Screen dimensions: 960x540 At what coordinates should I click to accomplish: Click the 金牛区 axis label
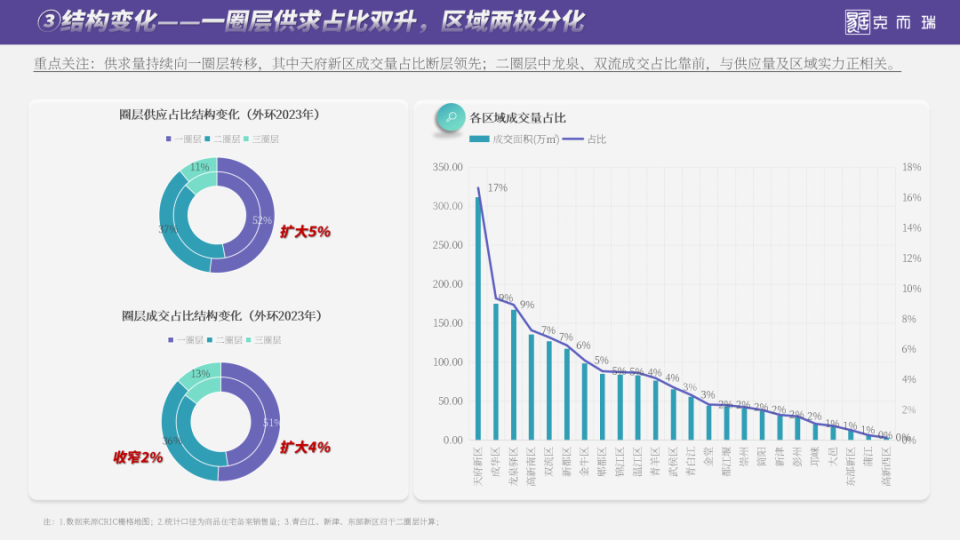585,462
